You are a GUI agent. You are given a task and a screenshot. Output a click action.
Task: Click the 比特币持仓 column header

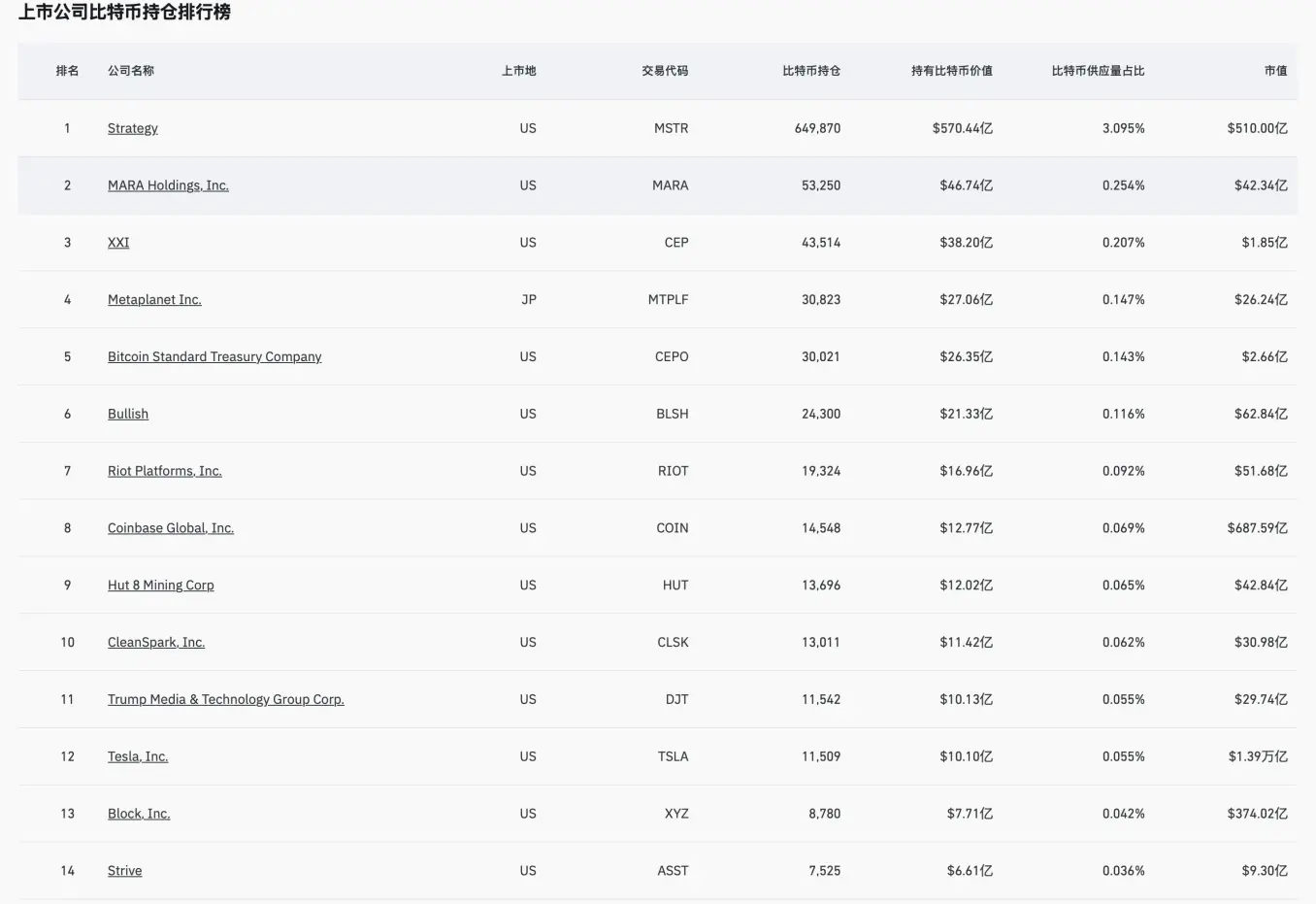coord(811,71)
